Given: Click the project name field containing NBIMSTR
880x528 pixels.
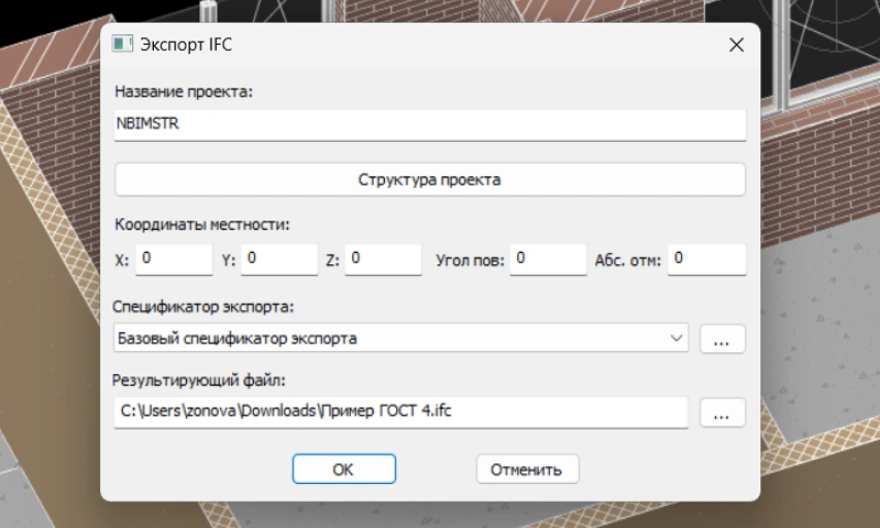Looking at the screenshot, I should click(x=430, y=125).
